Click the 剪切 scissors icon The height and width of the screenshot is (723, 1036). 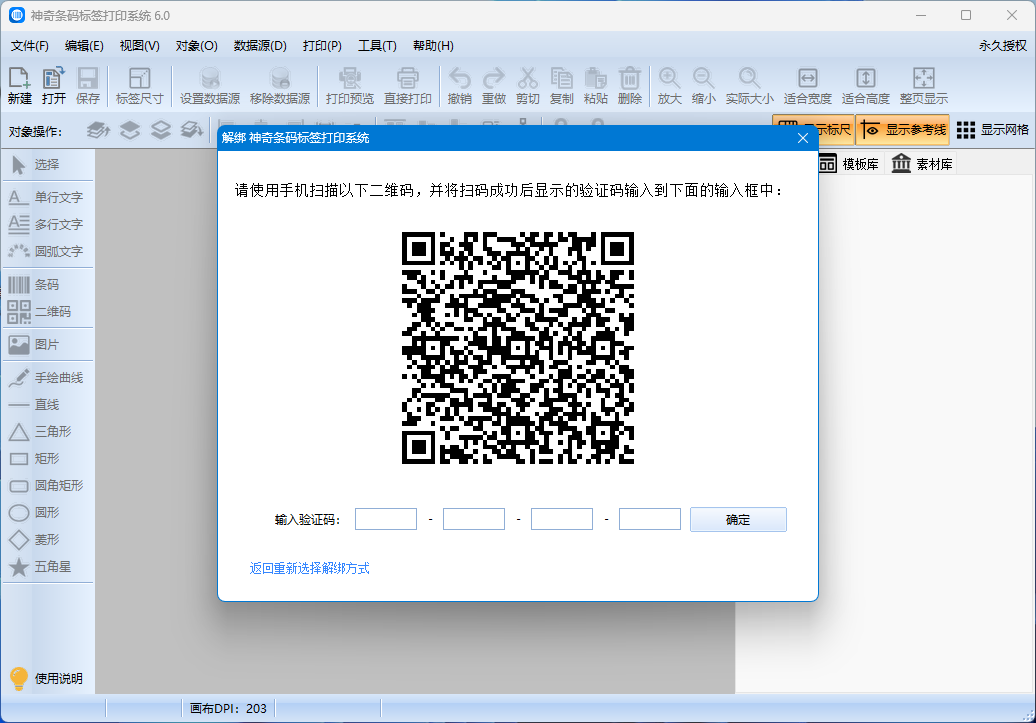pyautogui.click(x=527, y=86)
